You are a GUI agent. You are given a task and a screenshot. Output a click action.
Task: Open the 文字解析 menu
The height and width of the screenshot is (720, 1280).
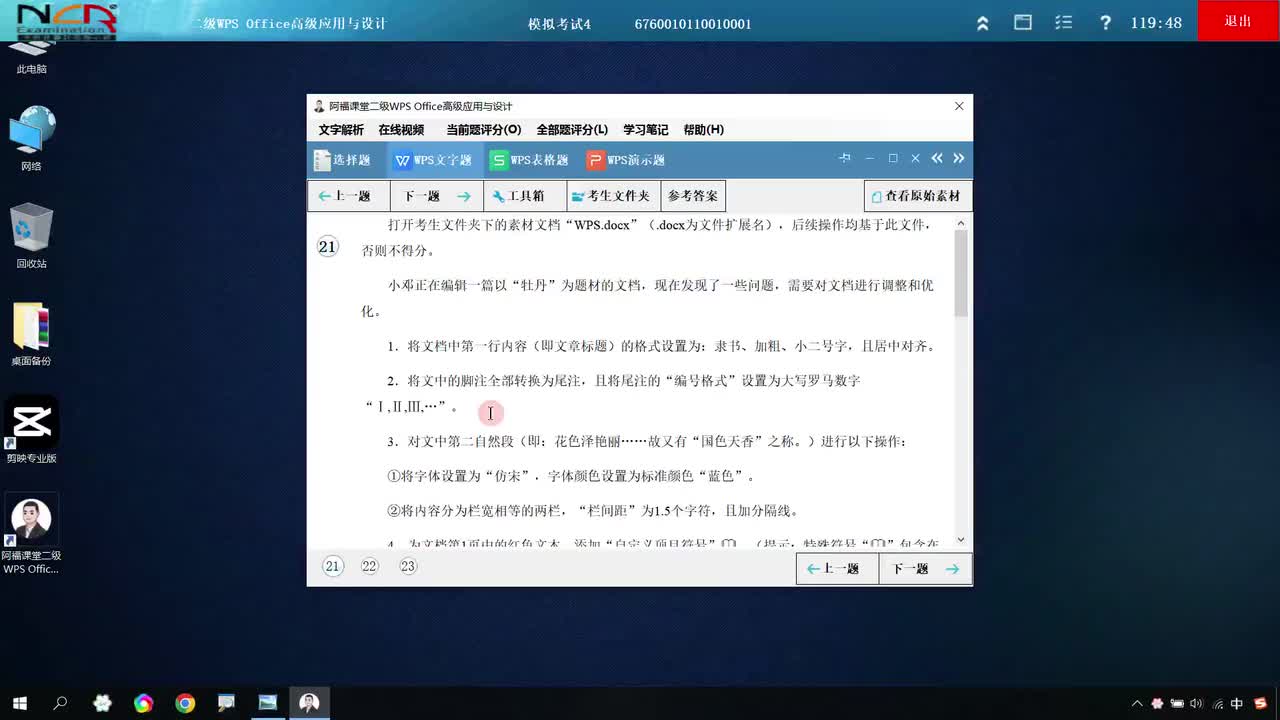click(x=341, y=130)
